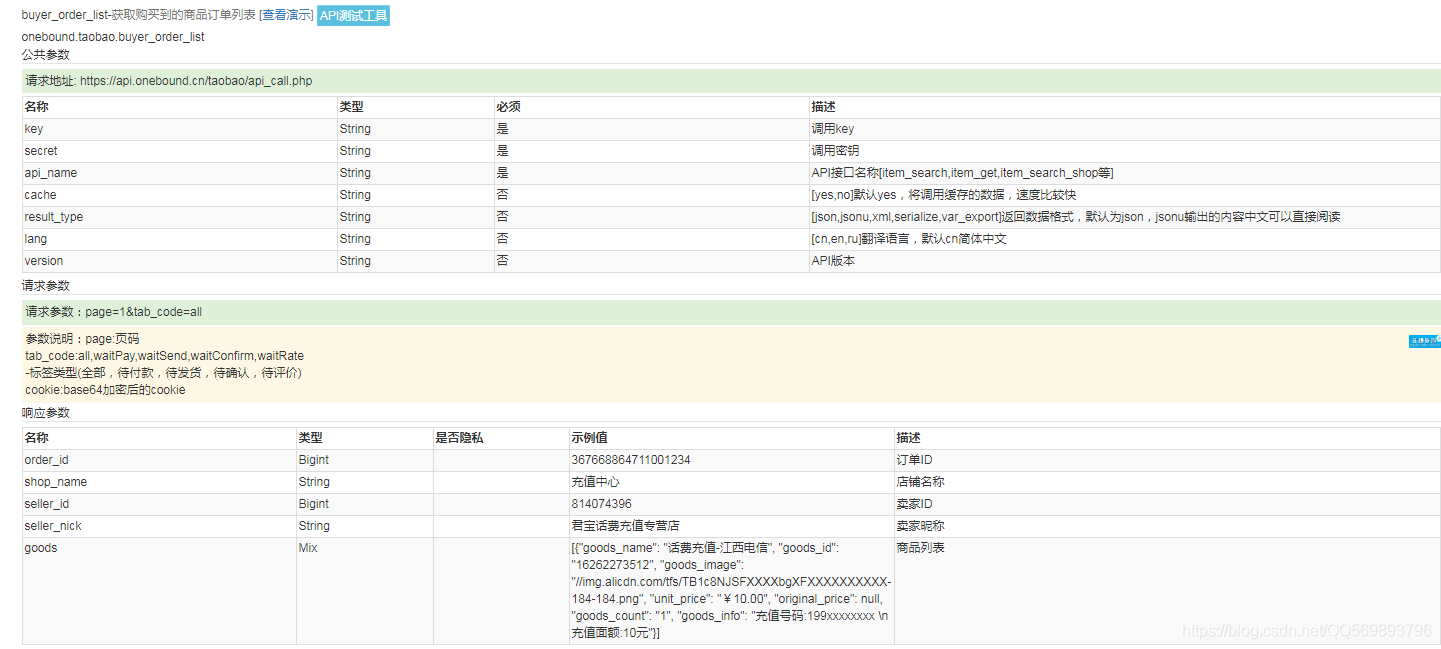Click the 查看演示 link
1441x649 pixels.
click(x=286, y=15)
